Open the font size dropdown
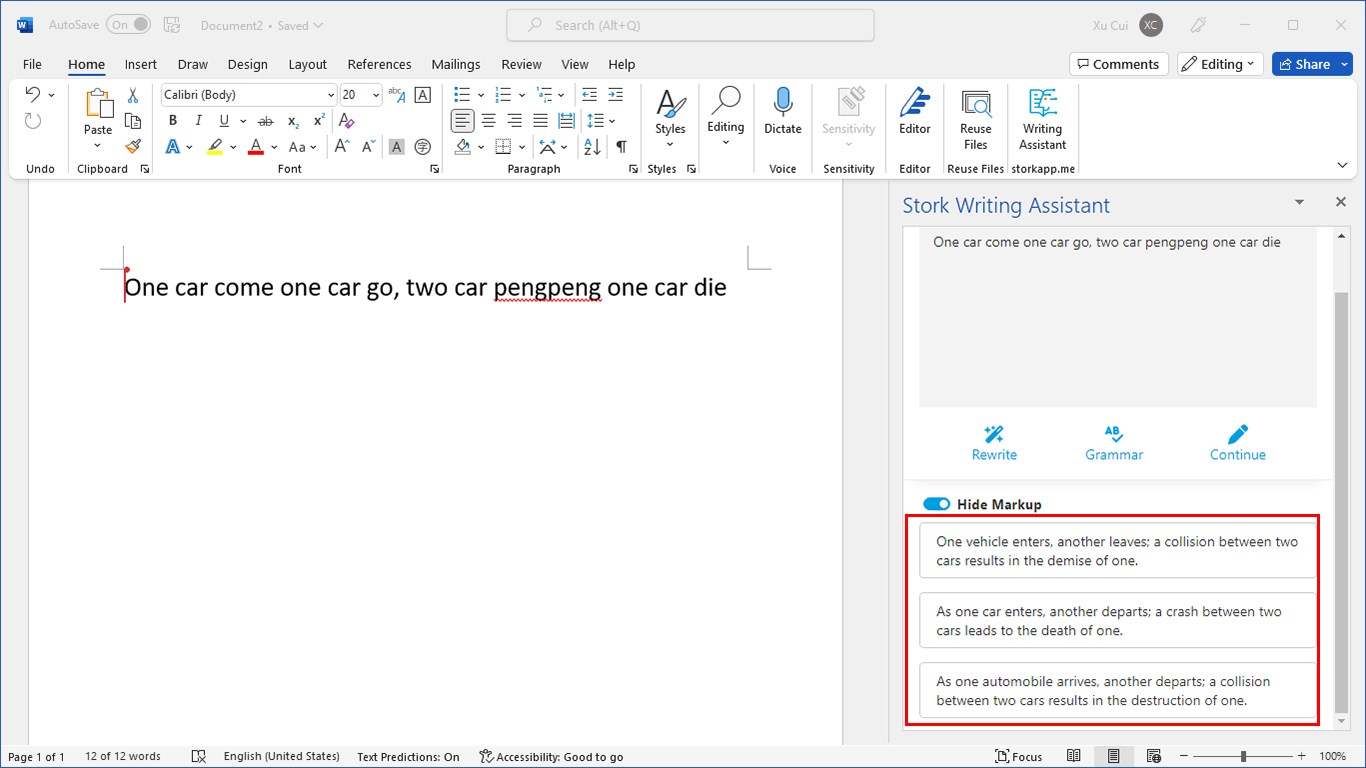Image resolution: width=1366 pixels, height=768 pixels. pos(376,95)
